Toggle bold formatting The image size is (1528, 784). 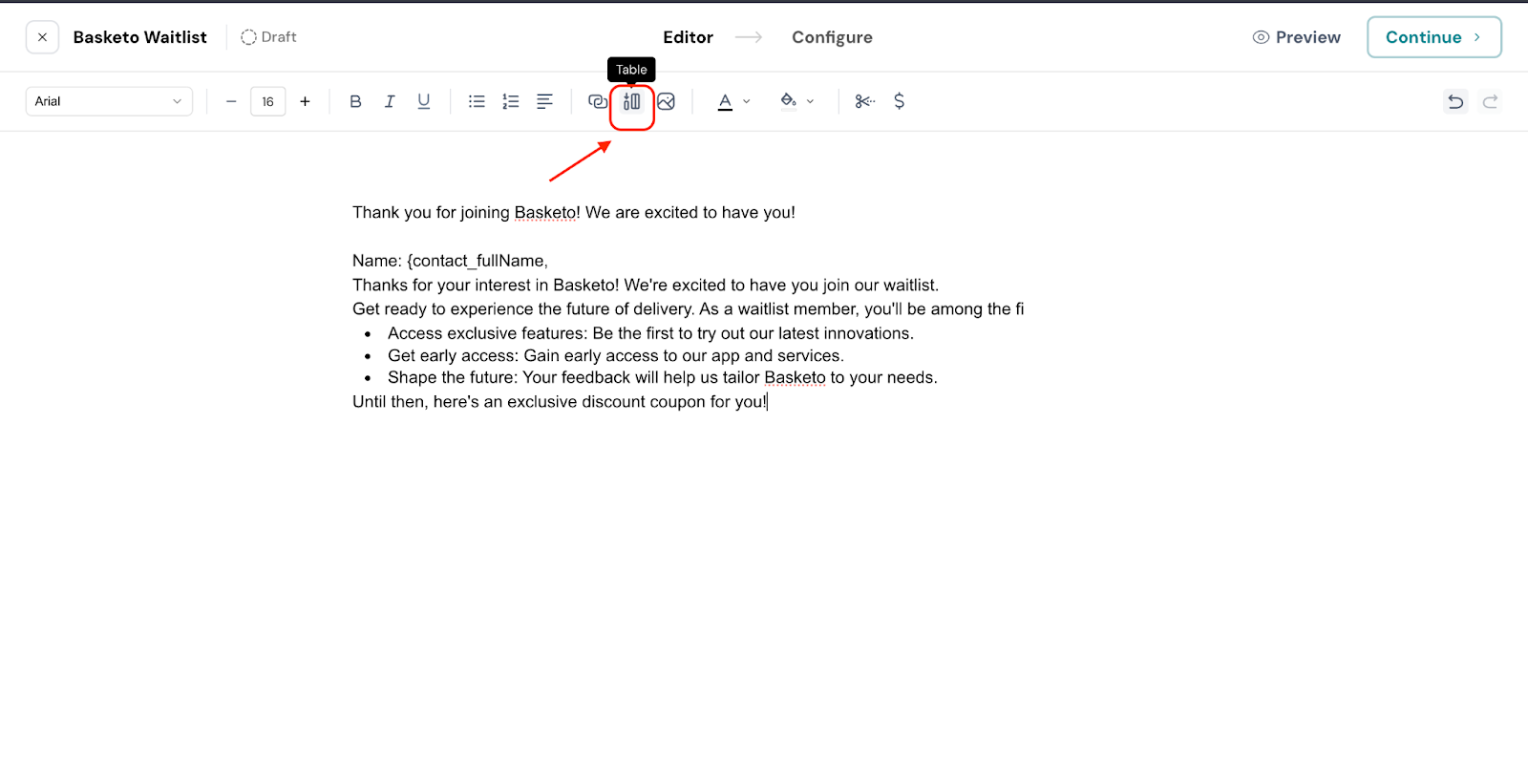pyautogui.click(x=355, y=101)
